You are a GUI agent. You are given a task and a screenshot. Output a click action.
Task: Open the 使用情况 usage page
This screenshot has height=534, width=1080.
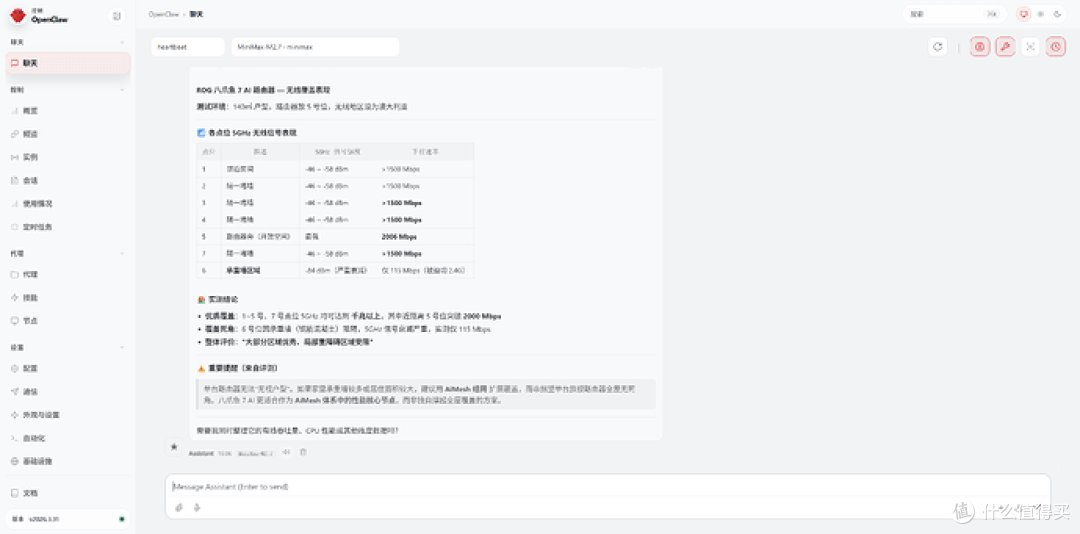(68, 203)
